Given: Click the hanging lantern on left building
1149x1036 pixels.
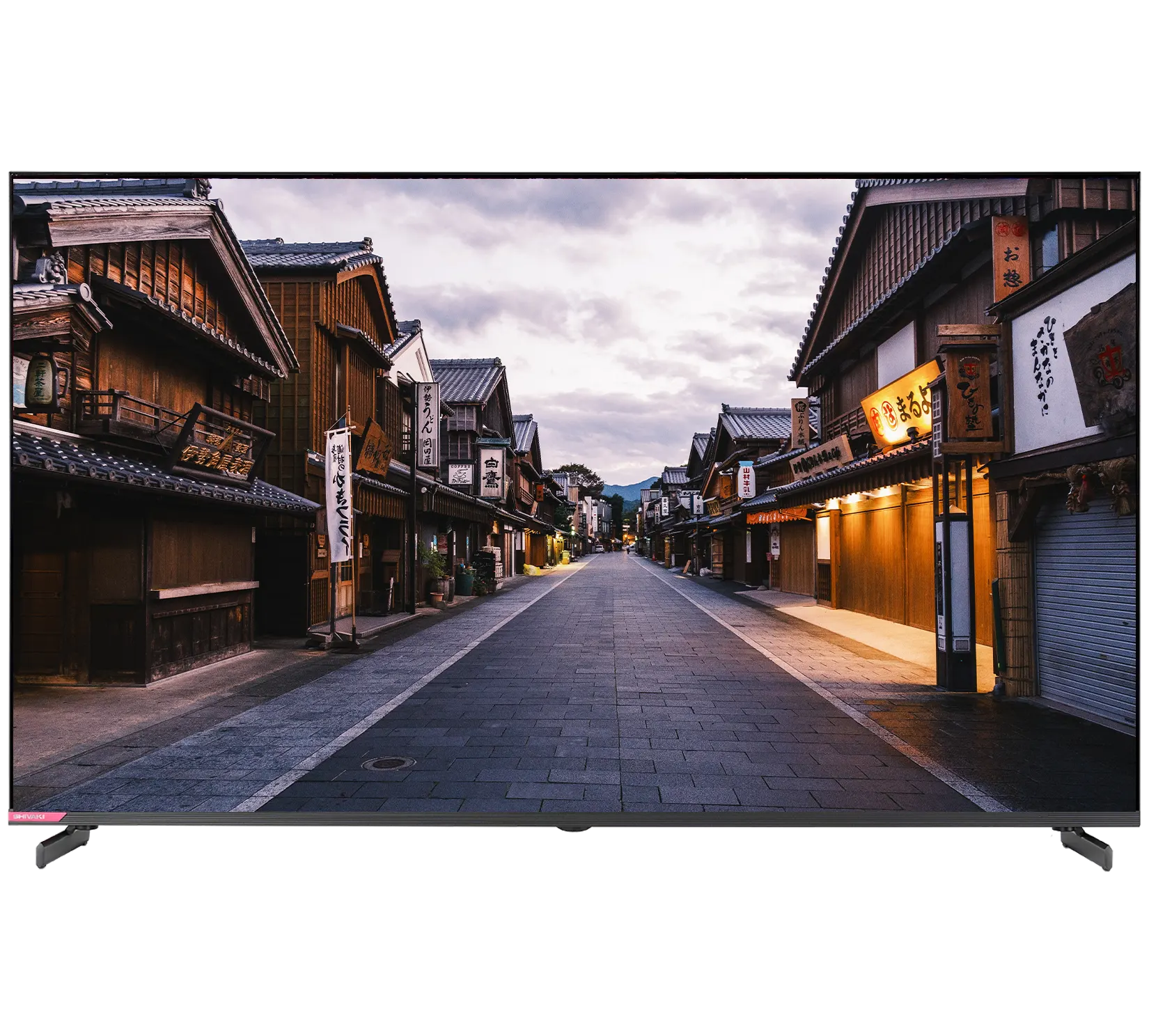Looking at the screenshot, I should point(41,382).
